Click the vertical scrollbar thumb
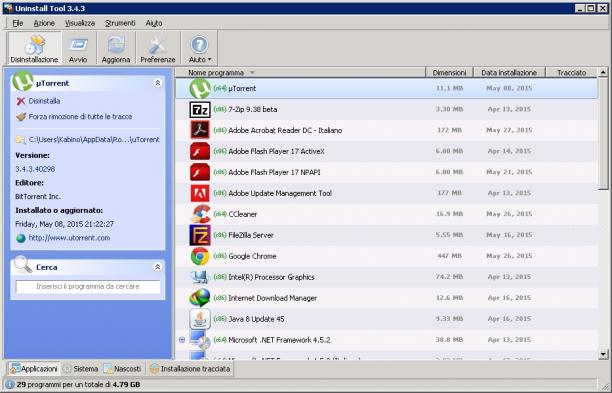612x393 pixels. coord(603,134)
